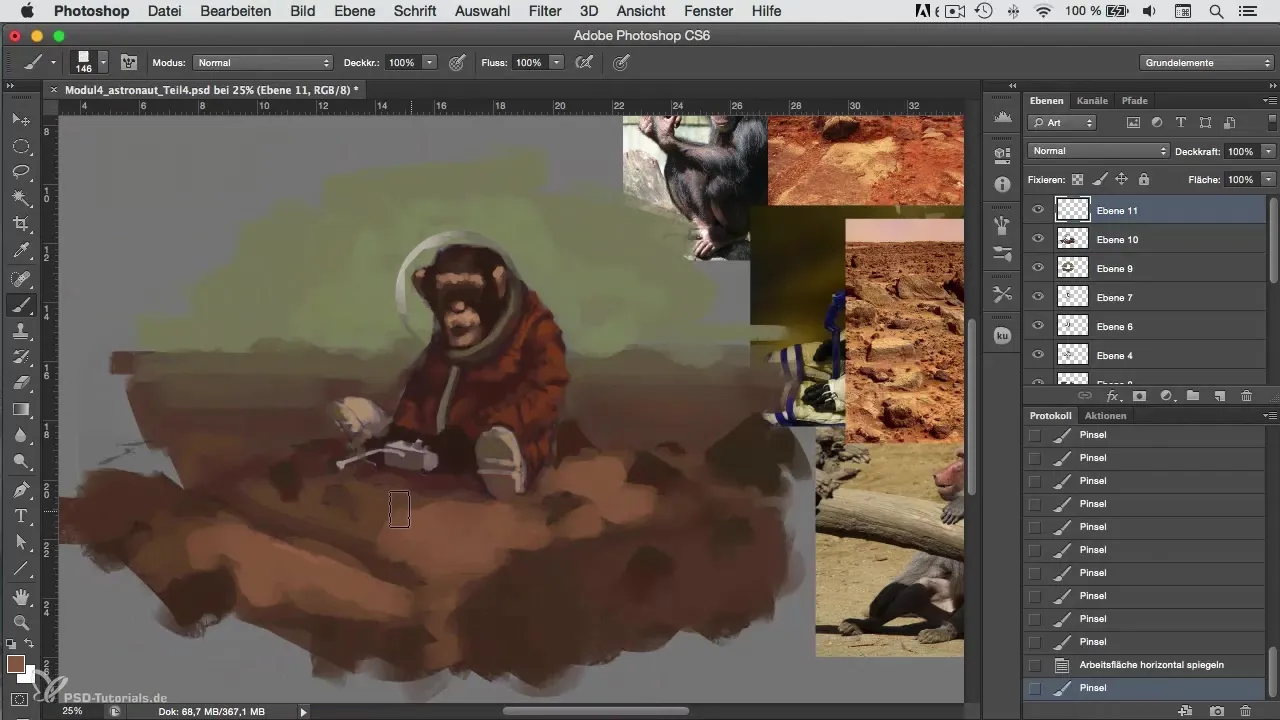Open the Deckkraft layer opacity dropdown
Image resolution: width=1280 pixels, height=720 pixels.
(1268, 151)
